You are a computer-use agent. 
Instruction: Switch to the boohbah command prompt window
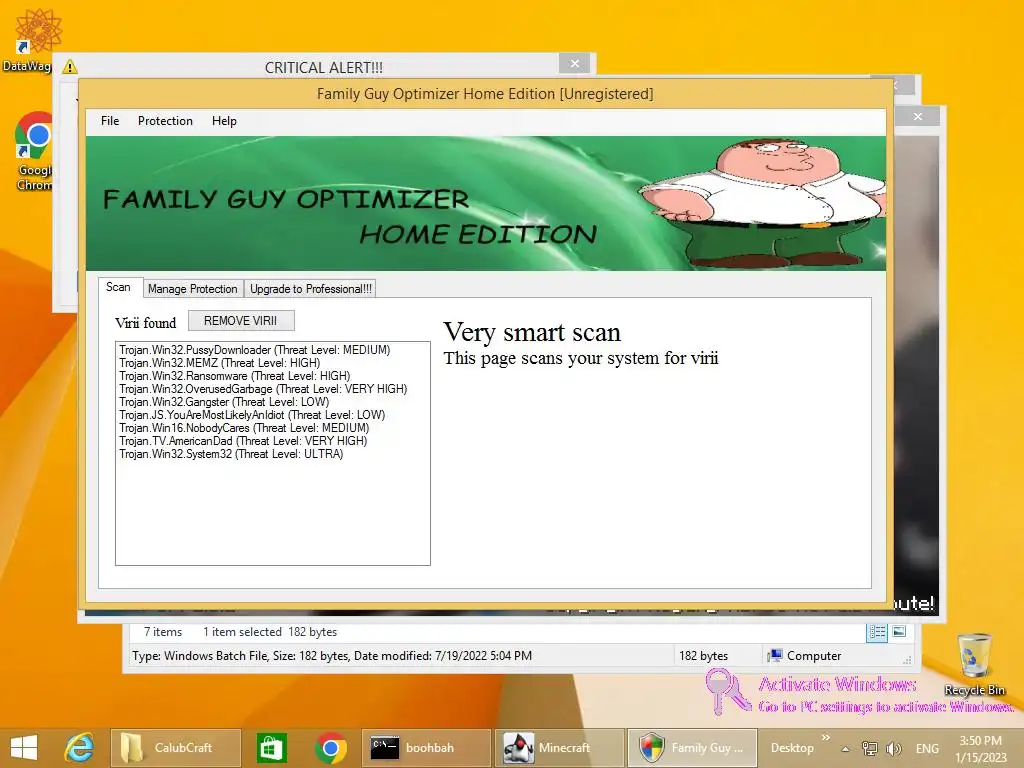pyautogui.click(x=426, y=748)
